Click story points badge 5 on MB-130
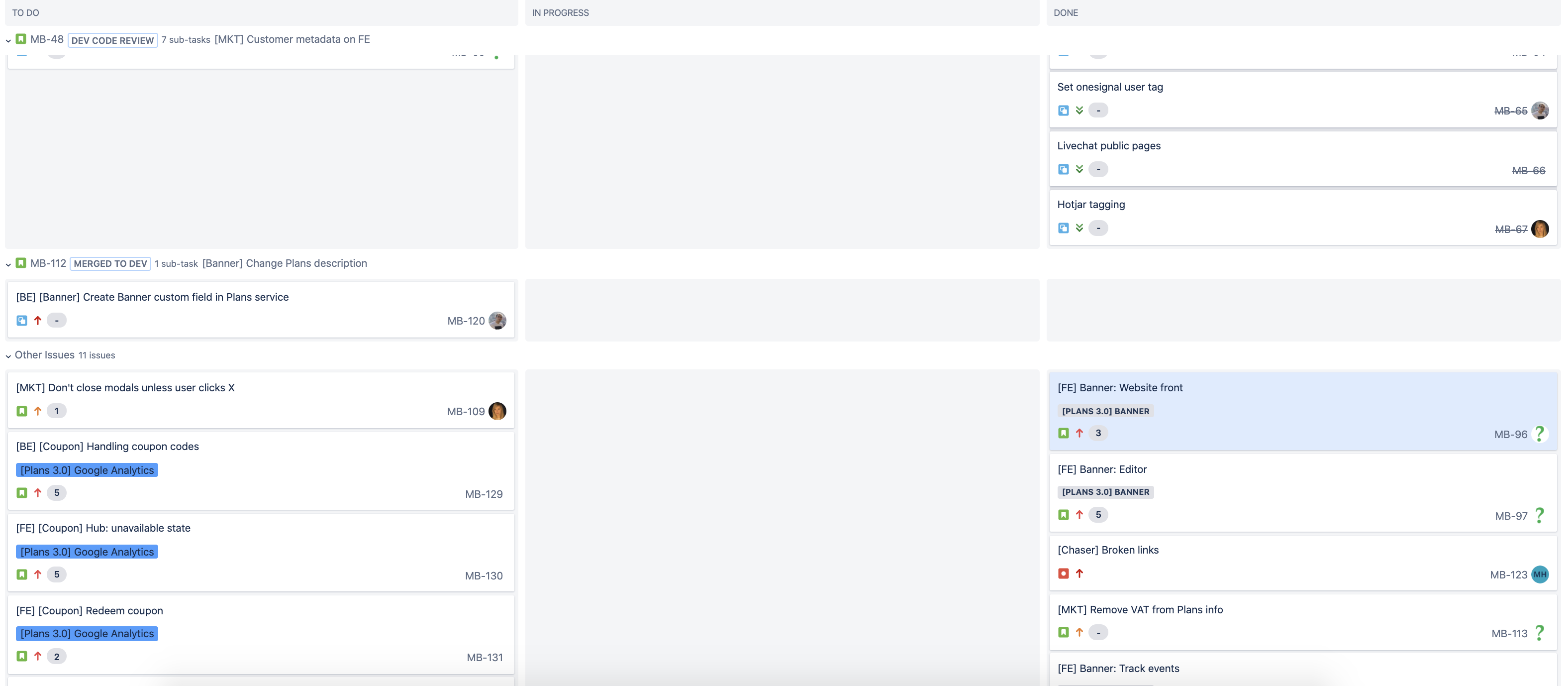1568x686 pixels. [x=57, y=574]
